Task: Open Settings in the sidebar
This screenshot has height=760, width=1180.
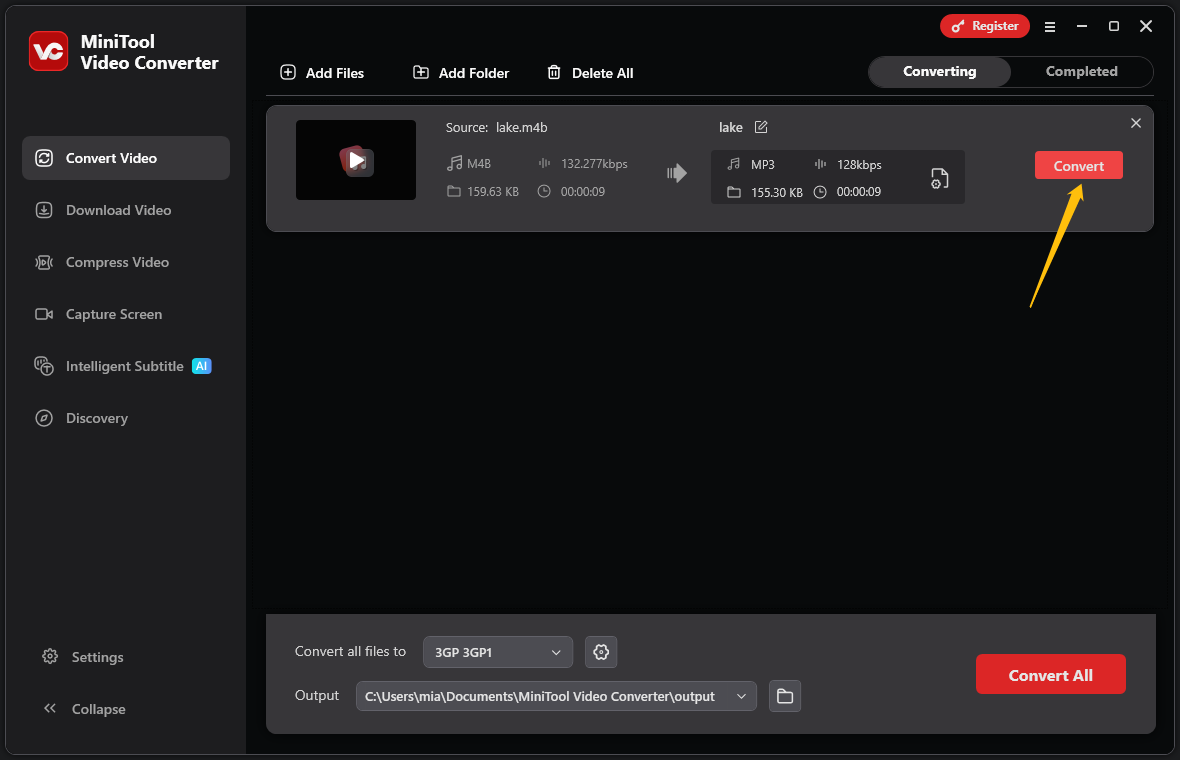Action: pyautogui.click(x=83, y=657)
